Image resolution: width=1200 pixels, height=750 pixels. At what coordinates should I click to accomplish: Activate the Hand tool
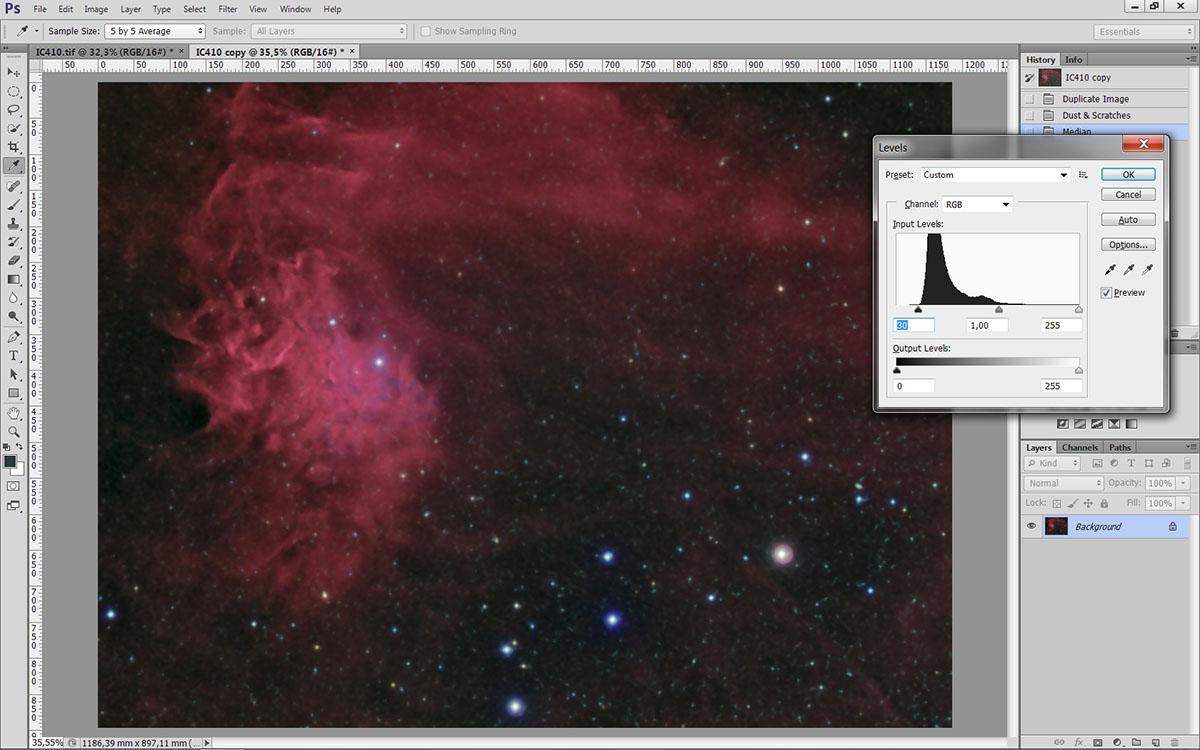tap(14, 413)
